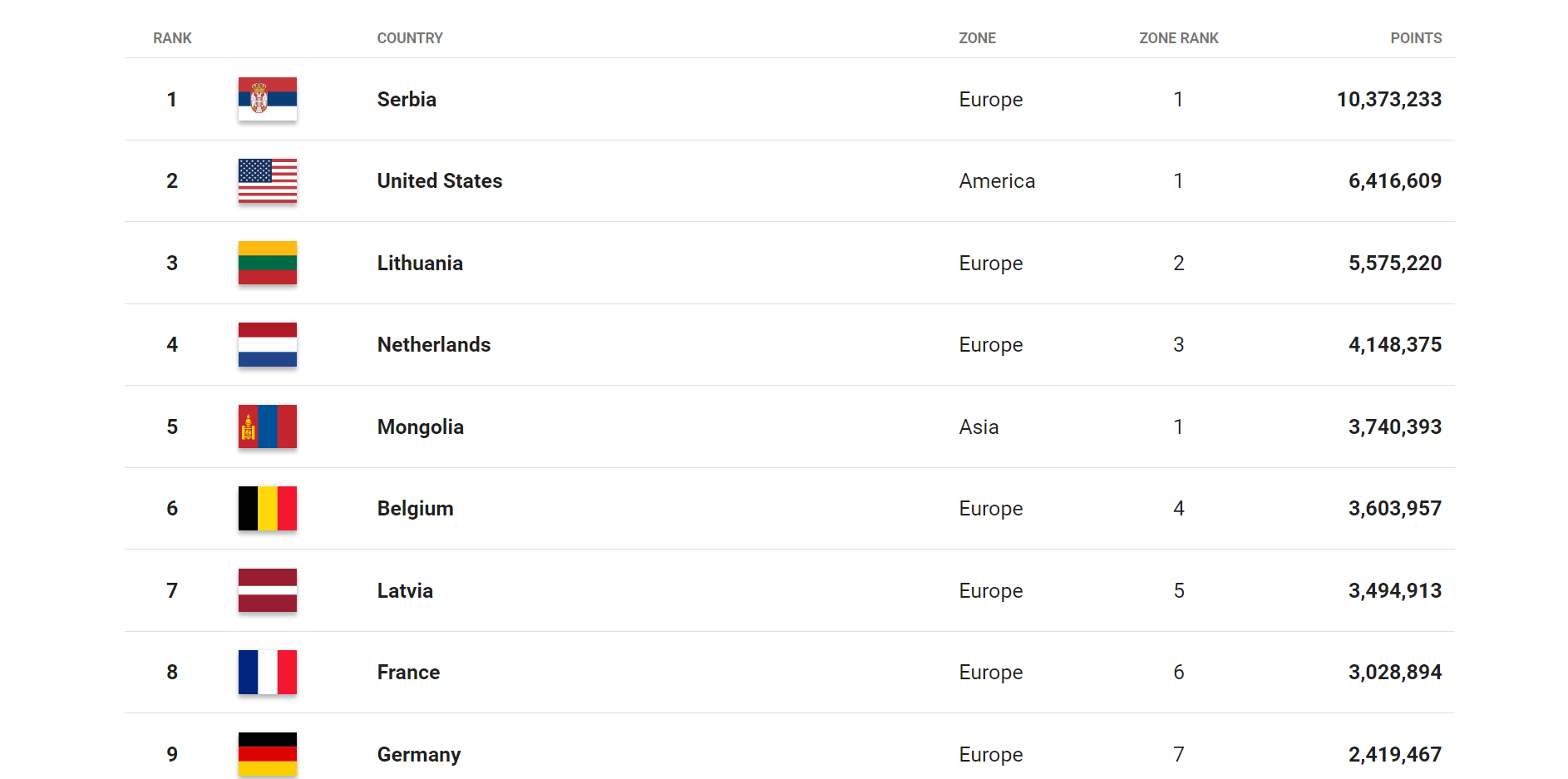Click the Latvia flag icon
This screenshot has width=1568, height=779.
268,590
